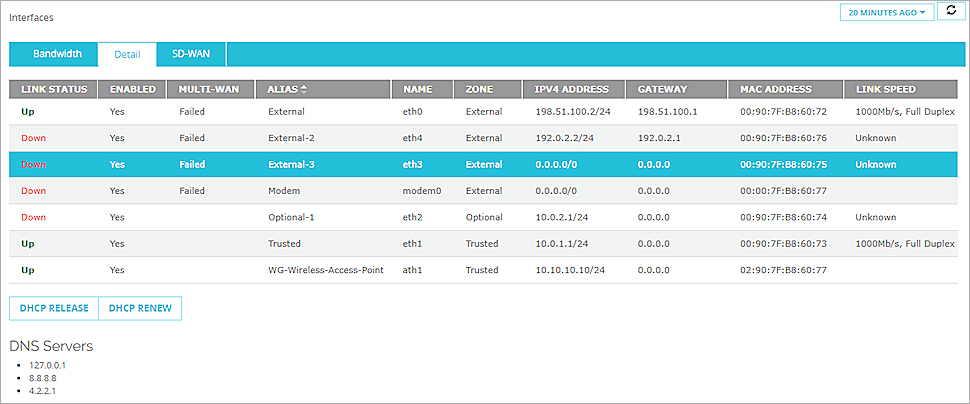Image resolution: width=970 pixels, height=404 pixels.
Task: Click the refresh icon button
Action: click(x=951, y=12)
